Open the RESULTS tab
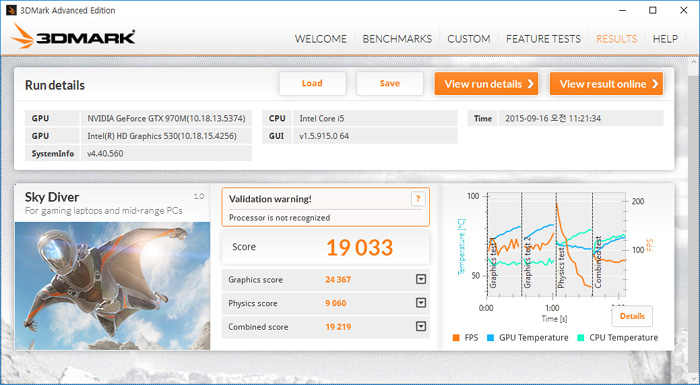Viewport: 700px width, 385px height. tap(617, 39)
